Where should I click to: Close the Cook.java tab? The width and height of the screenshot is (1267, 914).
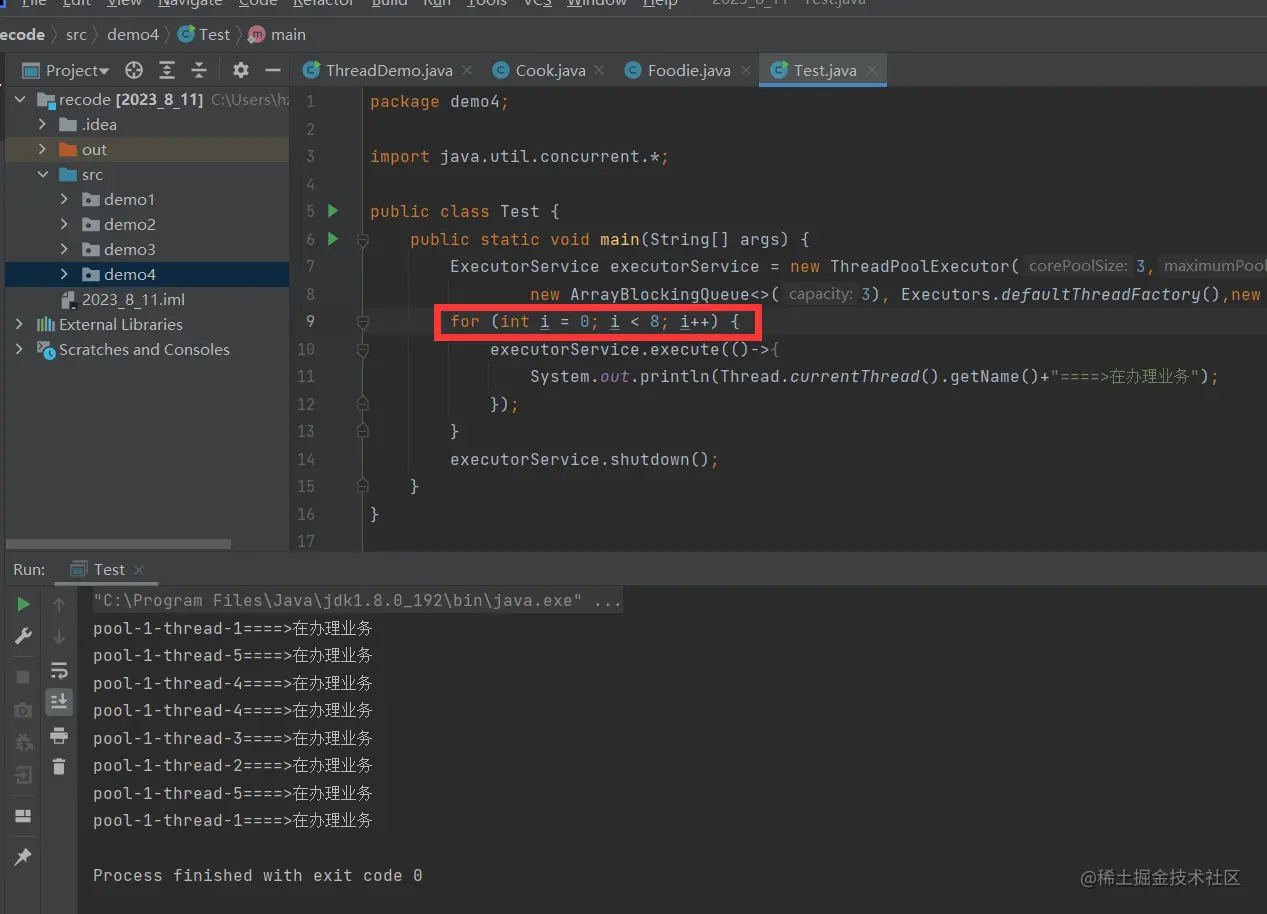(599, 71)
